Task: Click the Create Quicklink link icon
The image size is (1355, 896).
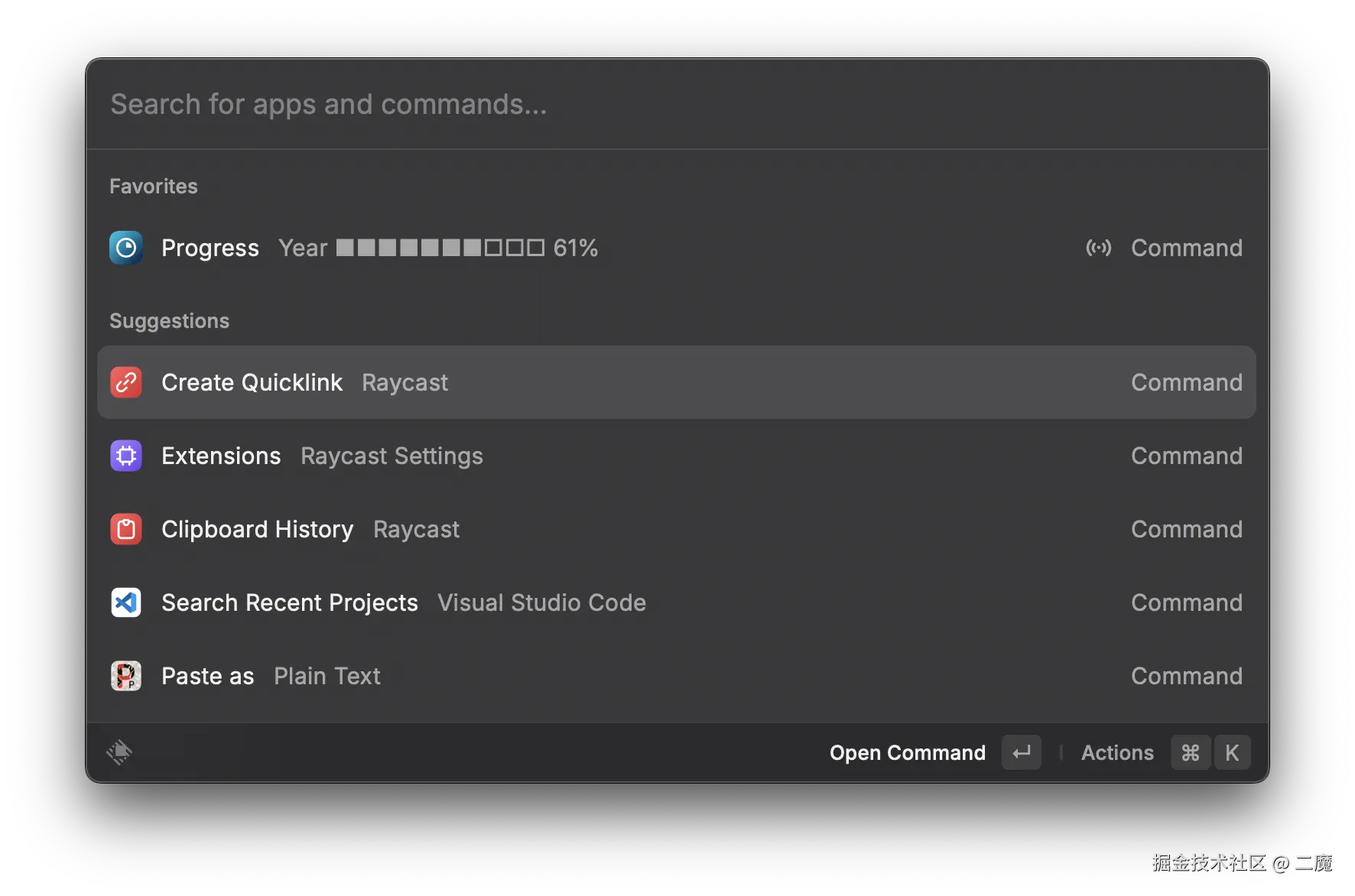Action: (x=126, y=382)
